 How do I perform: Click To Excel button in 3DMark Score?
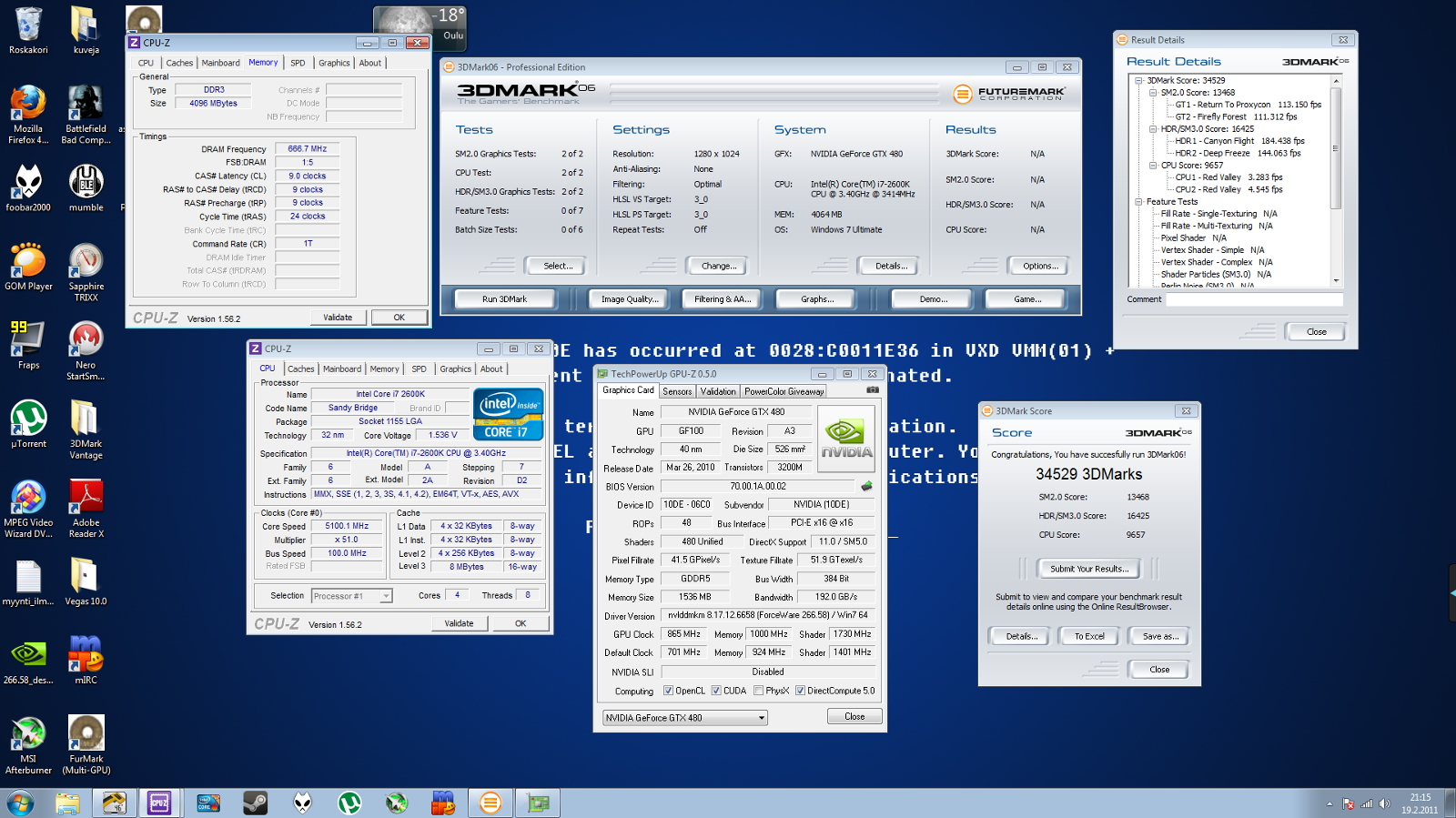1089,636
